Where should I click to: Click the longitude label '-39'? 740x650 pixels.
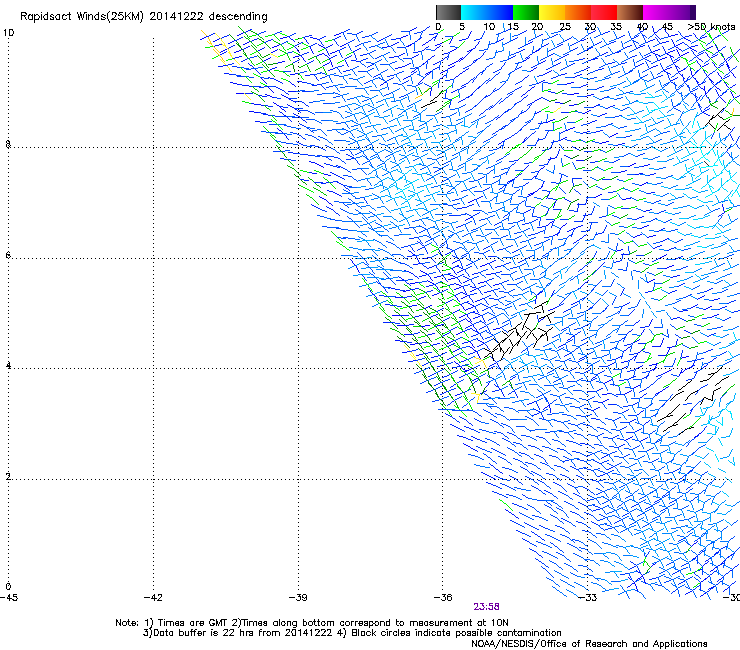(x=298, y=598)
